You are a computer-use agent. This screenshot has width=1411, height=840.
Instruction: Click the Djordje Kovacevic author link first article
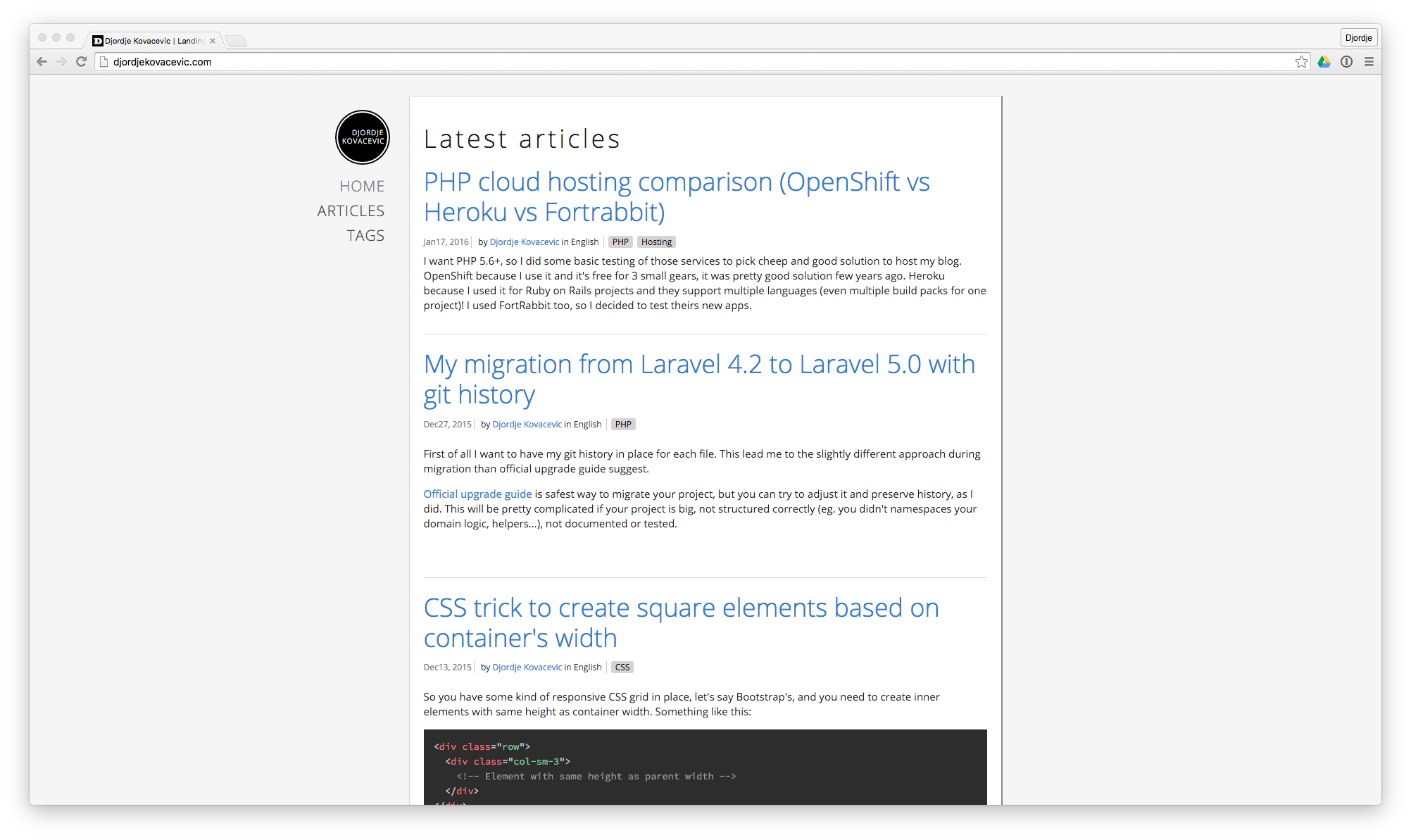(x=523, y=241)
